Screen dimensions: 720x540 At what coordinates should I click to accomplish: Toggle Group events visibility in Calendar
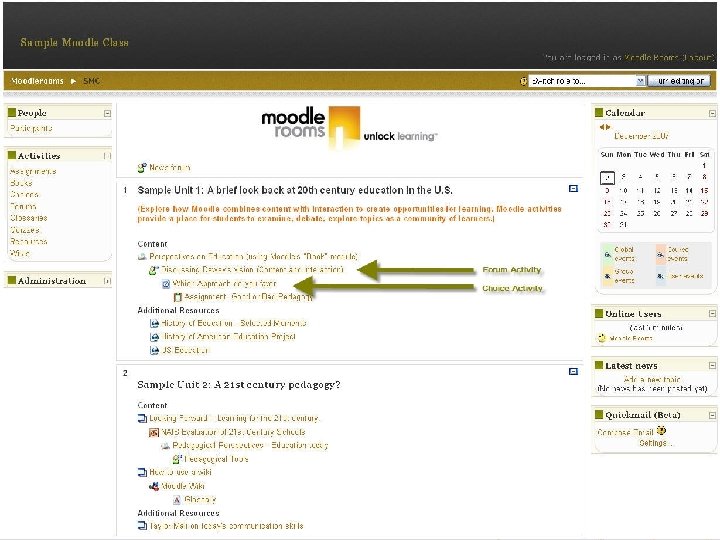(x=608, y=276)
